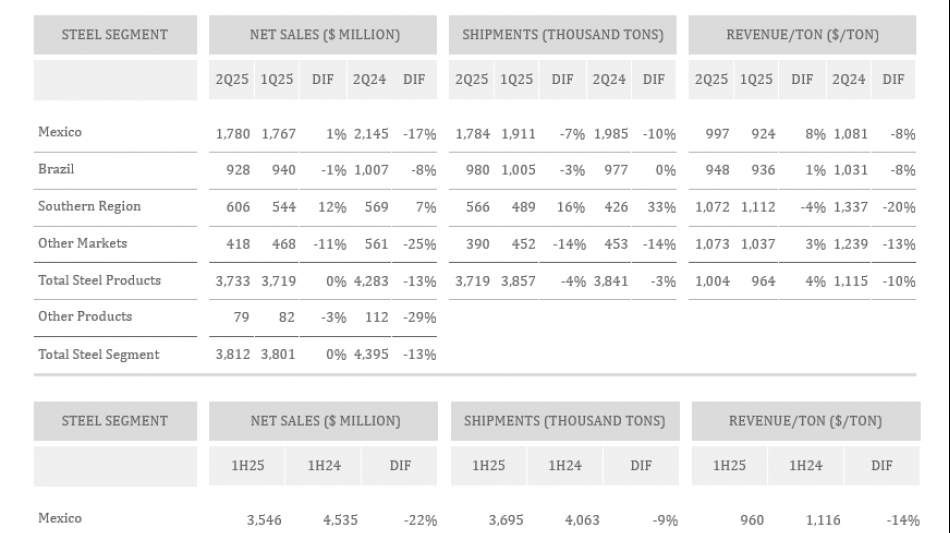Click the 4,063 half-year shipments value

(565, 520)
